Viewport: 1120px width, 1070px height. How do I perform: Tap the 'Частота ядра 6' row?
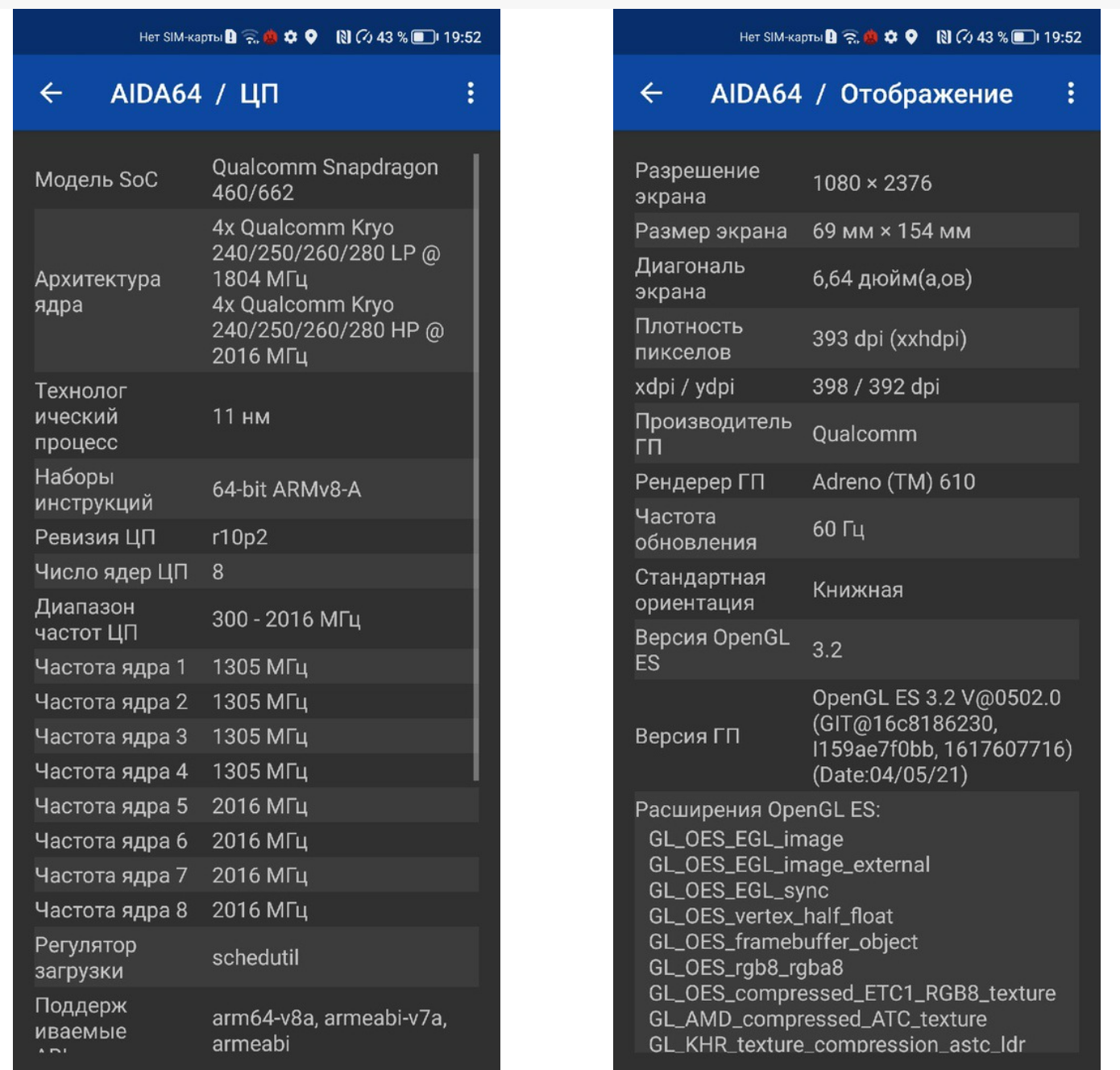(256, 840)
